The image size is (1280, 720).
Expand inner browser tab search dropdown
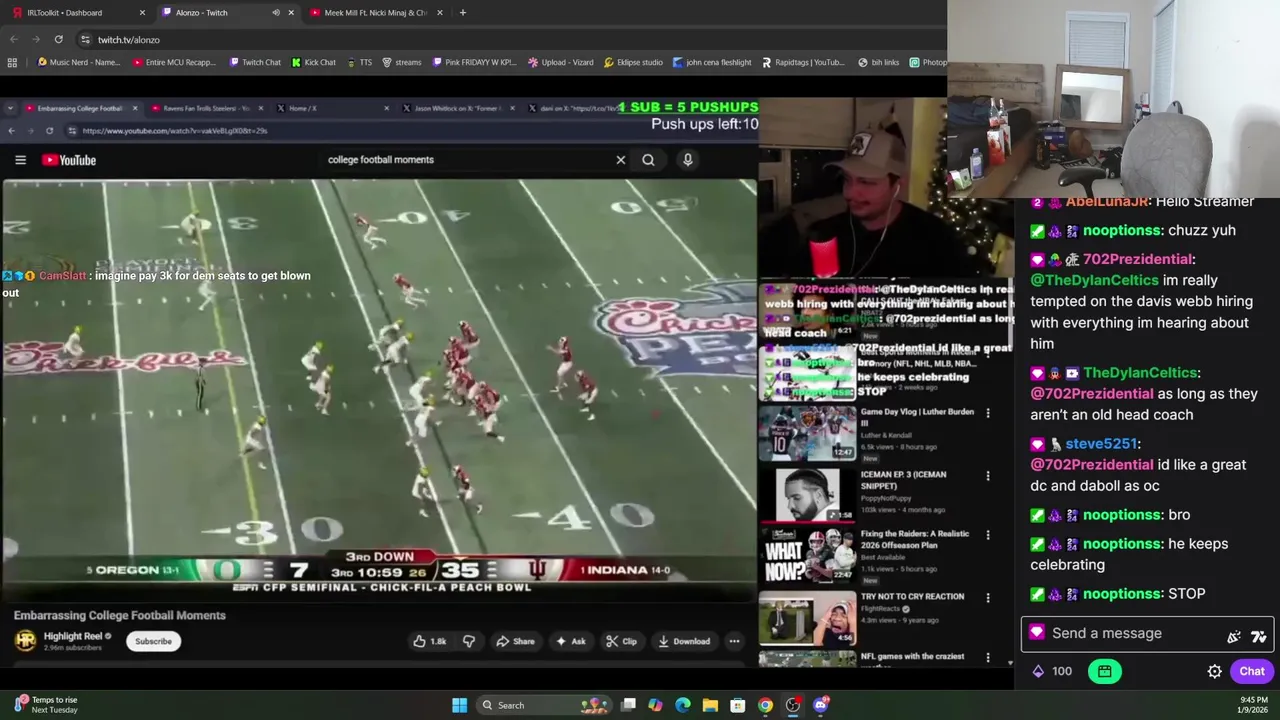coord(11,108)
